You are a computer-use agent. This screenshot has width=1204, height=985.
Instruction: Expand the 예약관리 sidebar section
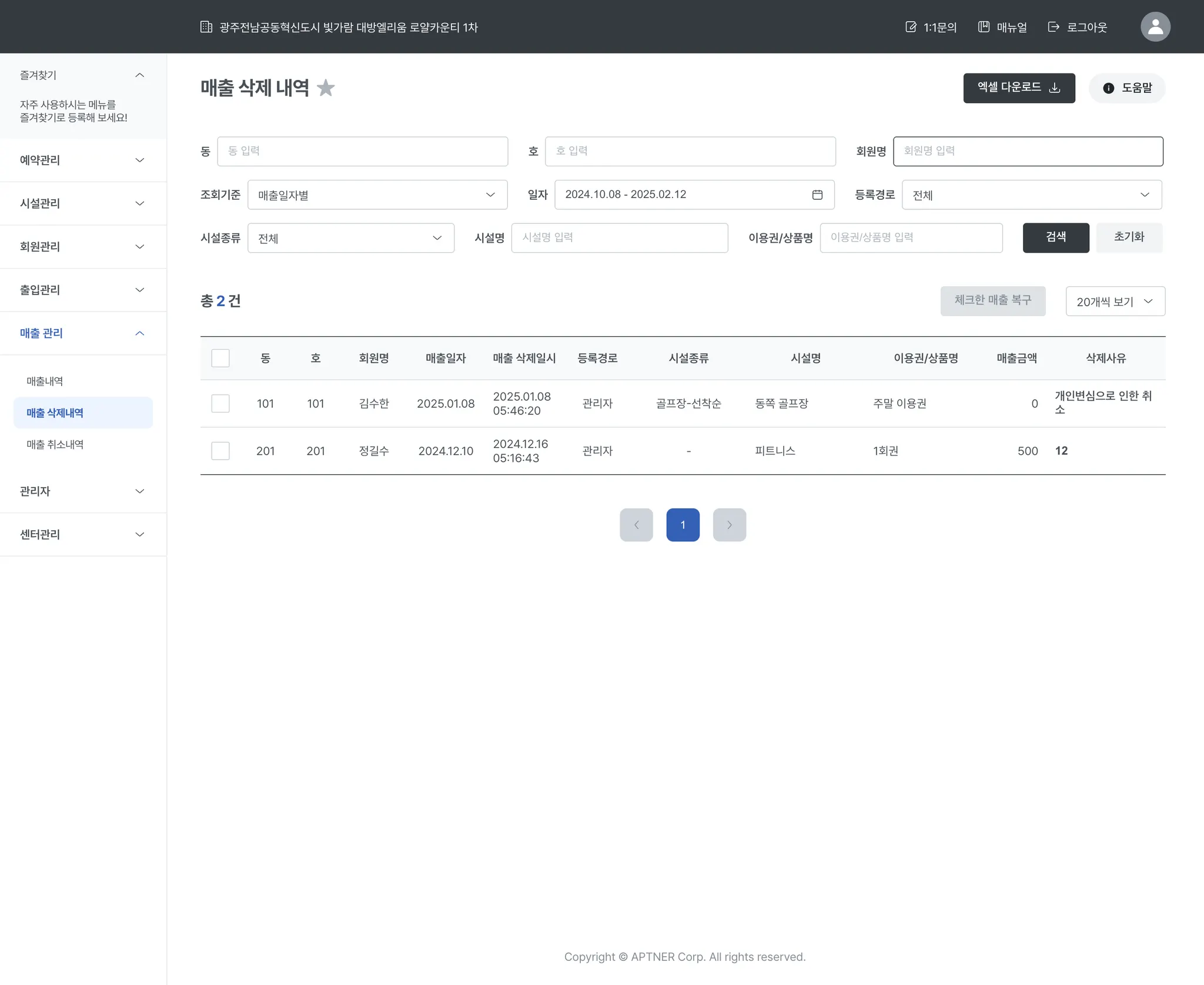[82, 160]
